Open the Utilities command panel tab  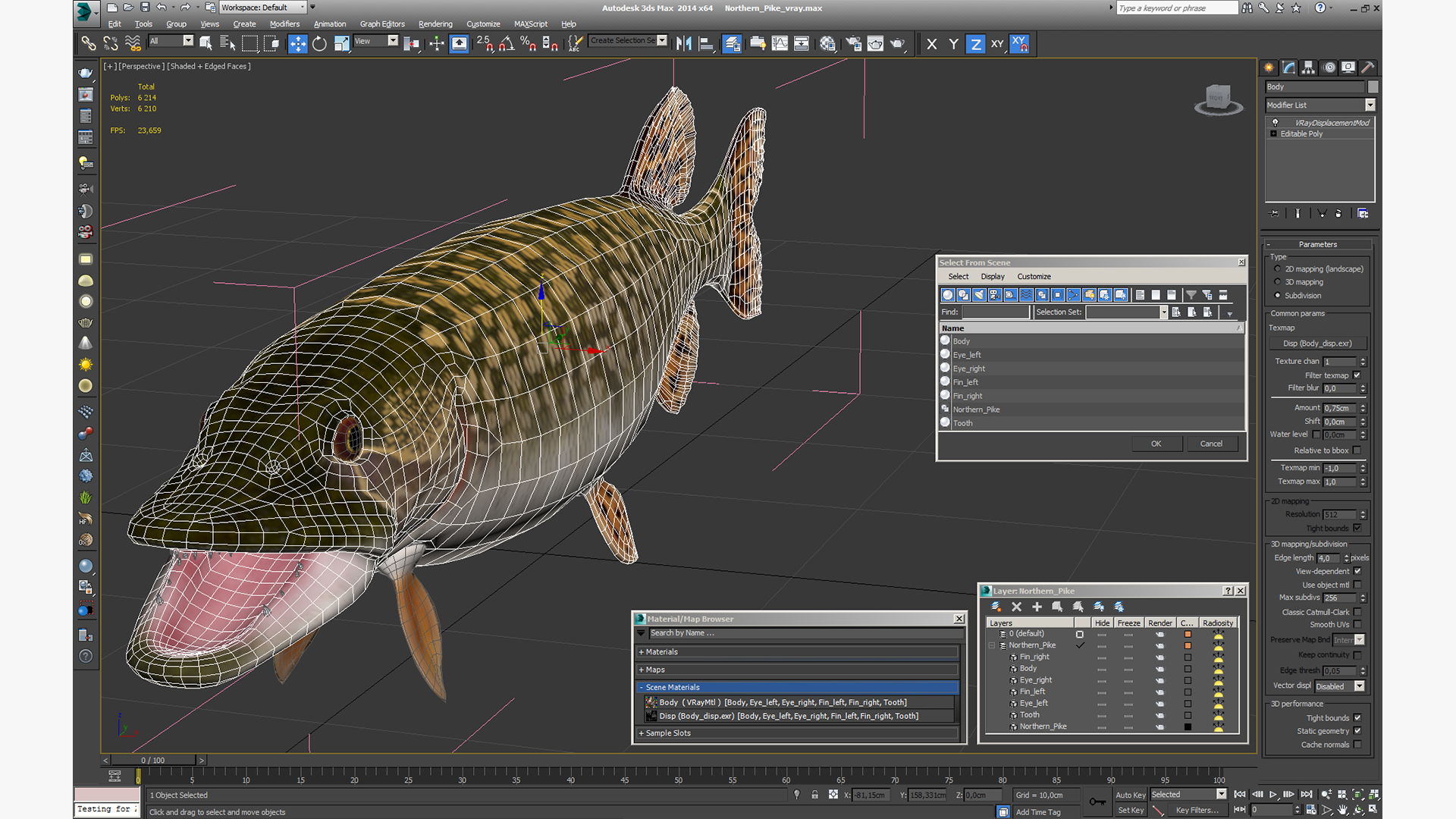pos(1367,67)
